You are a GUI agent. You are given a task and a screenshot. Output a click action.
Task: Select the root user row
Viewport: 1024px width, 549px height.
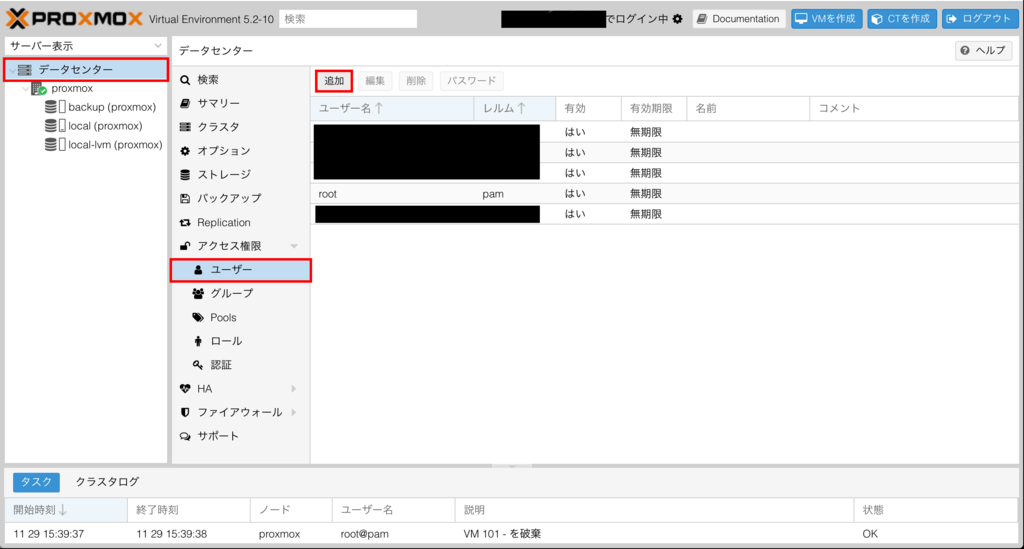coord(665,194)
